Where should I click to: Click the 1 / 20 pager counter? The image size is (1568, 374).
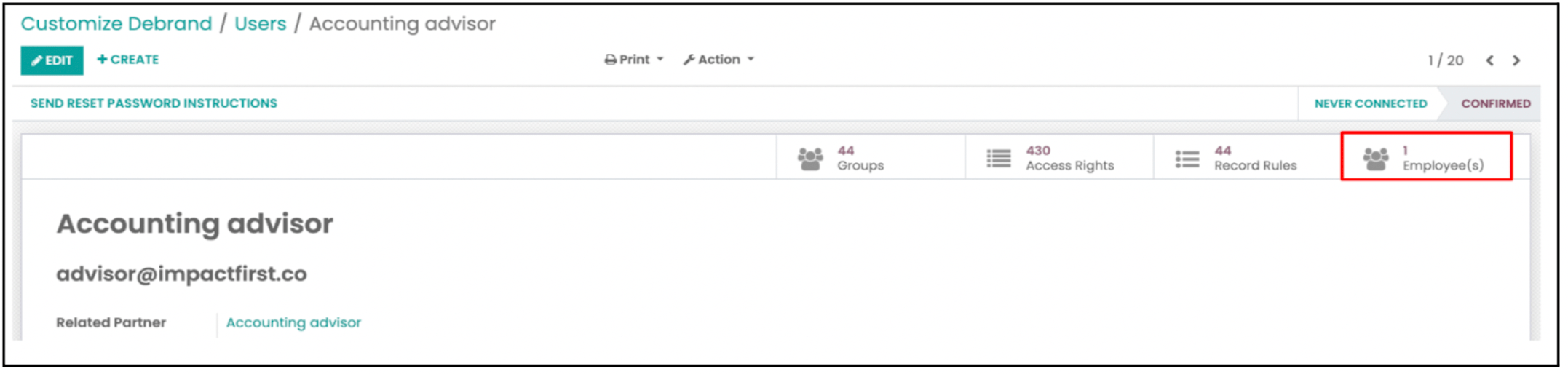coord(1446,61)
